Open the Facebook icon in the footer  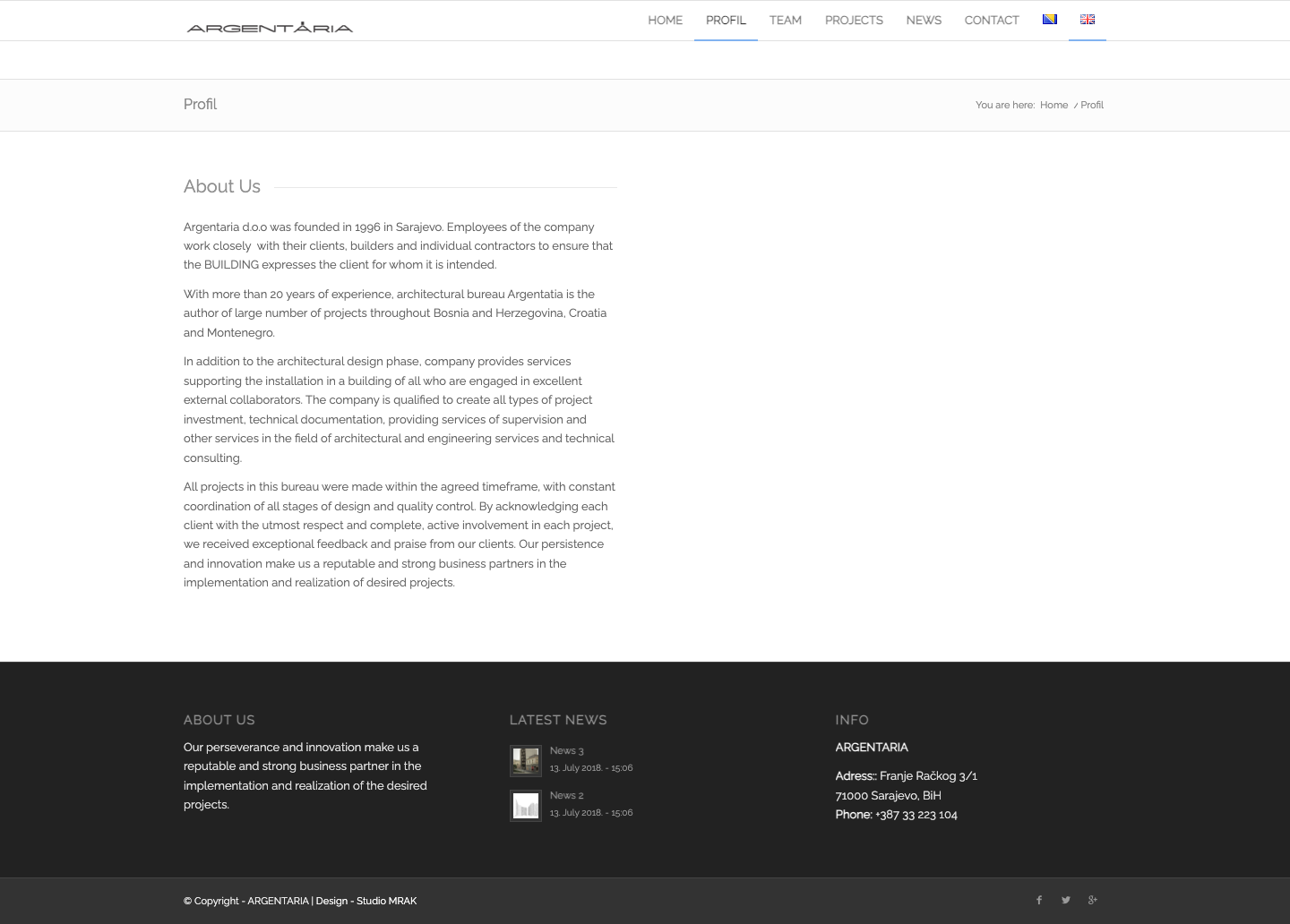pos(1039,901)
